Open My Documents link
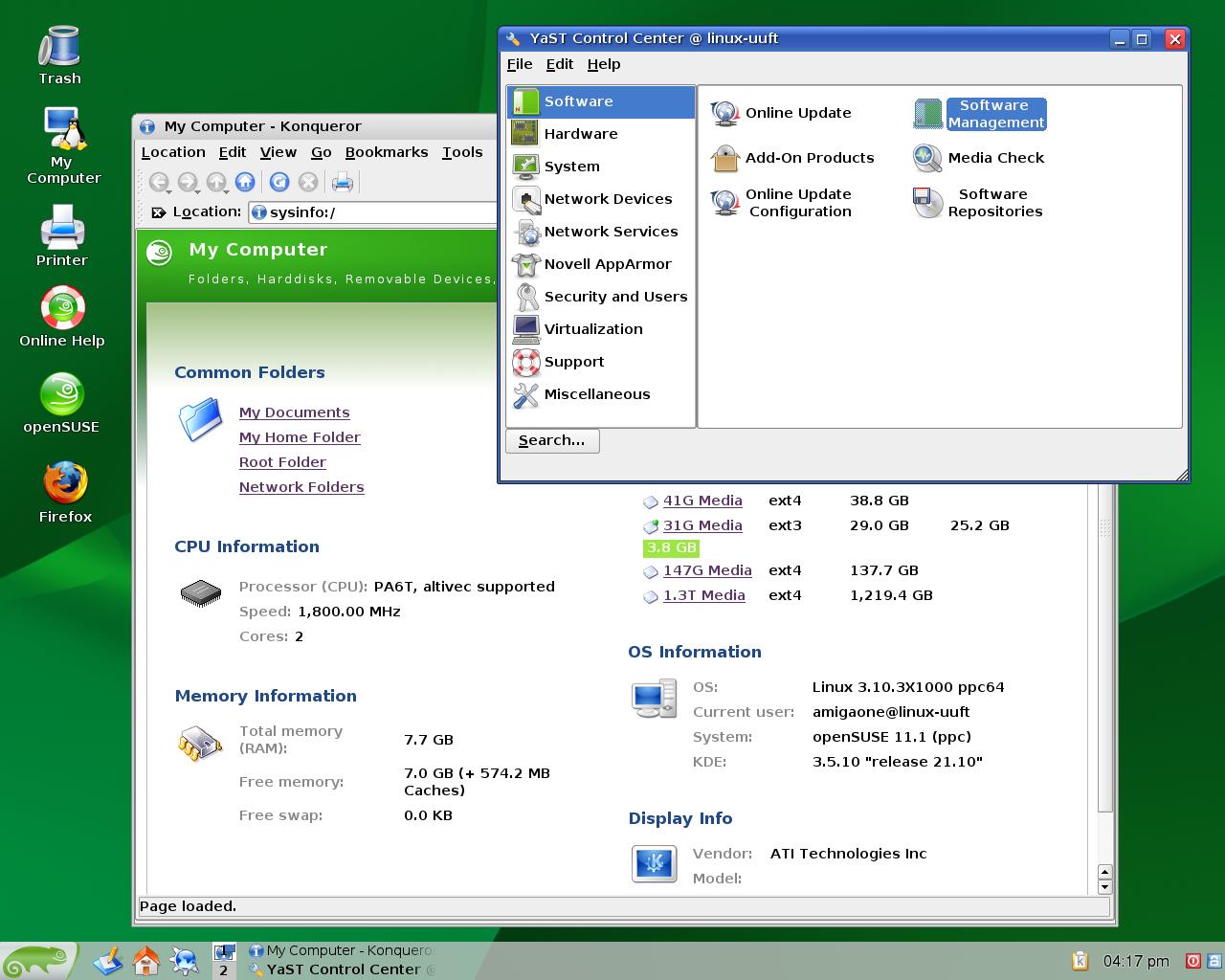Screen dimensions: 1225x980 coord(295,412)
